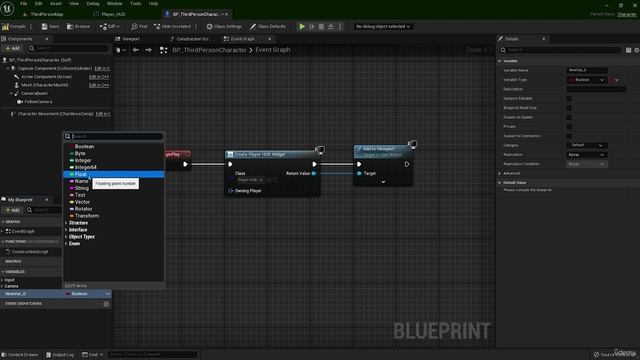Screen dimensions: 640x360
Task: Choose Integer type from the list
Action: [x=83, y=160]
